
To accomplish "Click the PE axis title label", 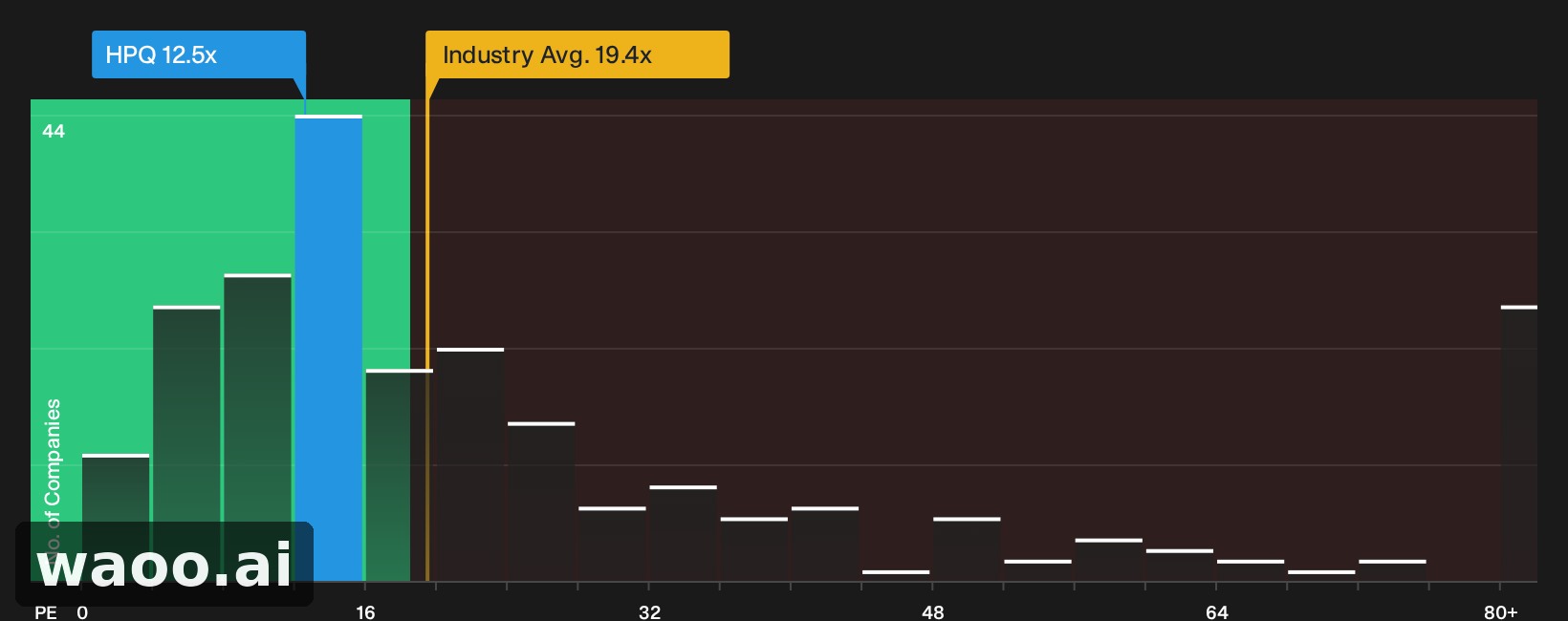I will (46, 611).
